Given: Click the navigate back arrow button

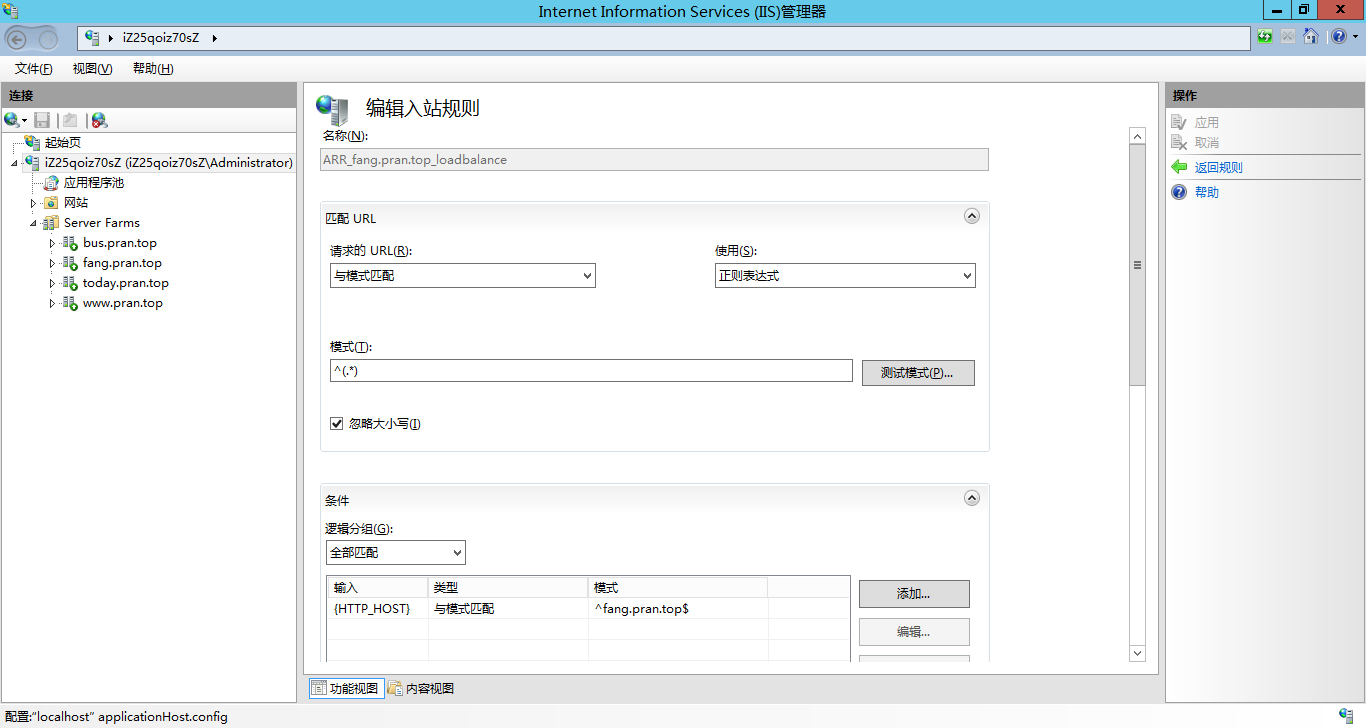Looking at the screenshot, I should point(17,39).
